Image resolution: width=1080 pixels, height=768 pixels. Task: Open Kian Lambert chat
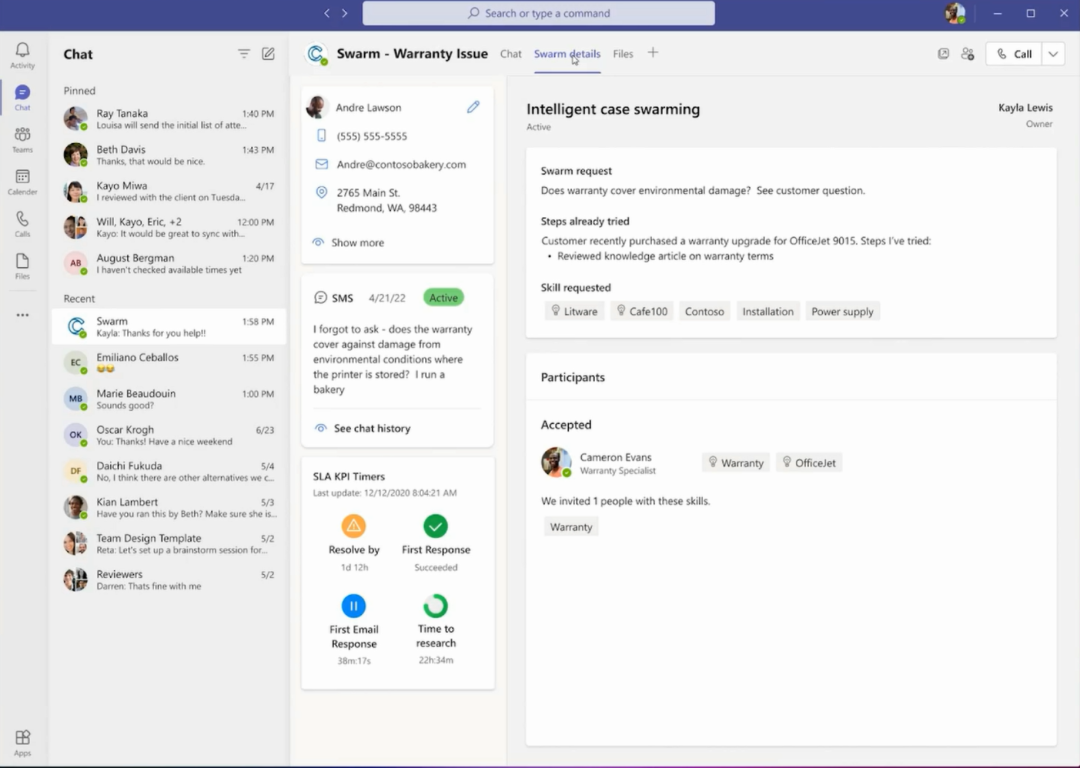point(169,508)
